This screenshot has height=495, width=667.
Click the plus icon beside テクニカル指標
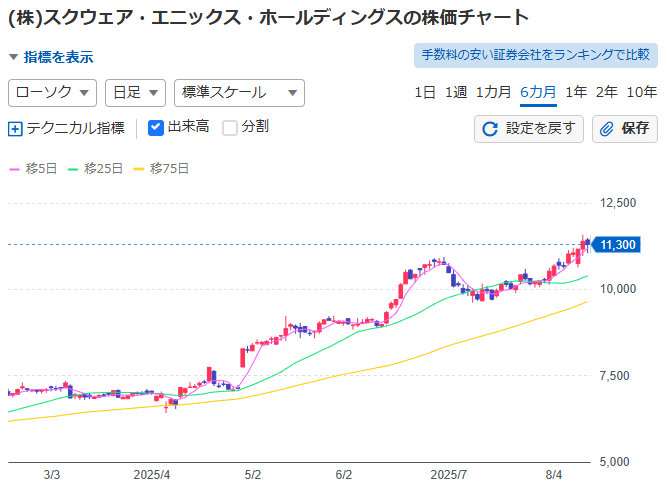pyautogui.click(x=15, y=128)
